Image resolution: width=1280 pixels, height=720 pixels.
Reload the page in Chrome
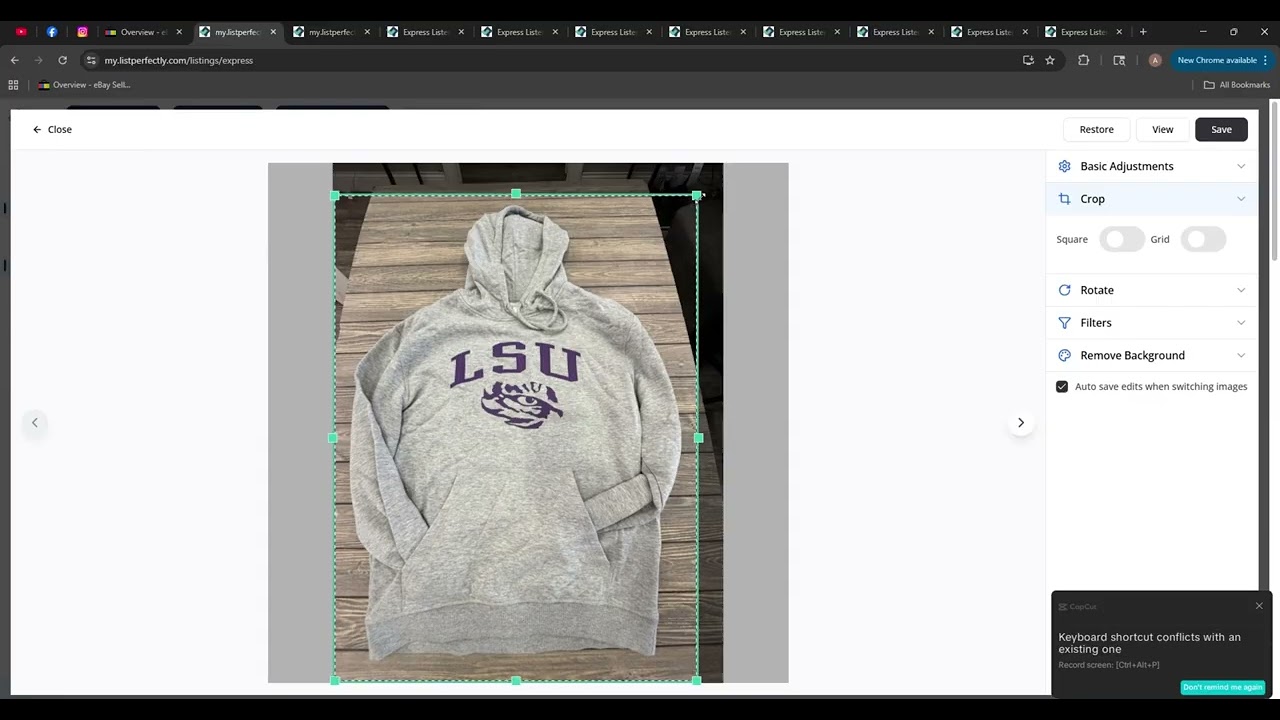pos(62,60)
